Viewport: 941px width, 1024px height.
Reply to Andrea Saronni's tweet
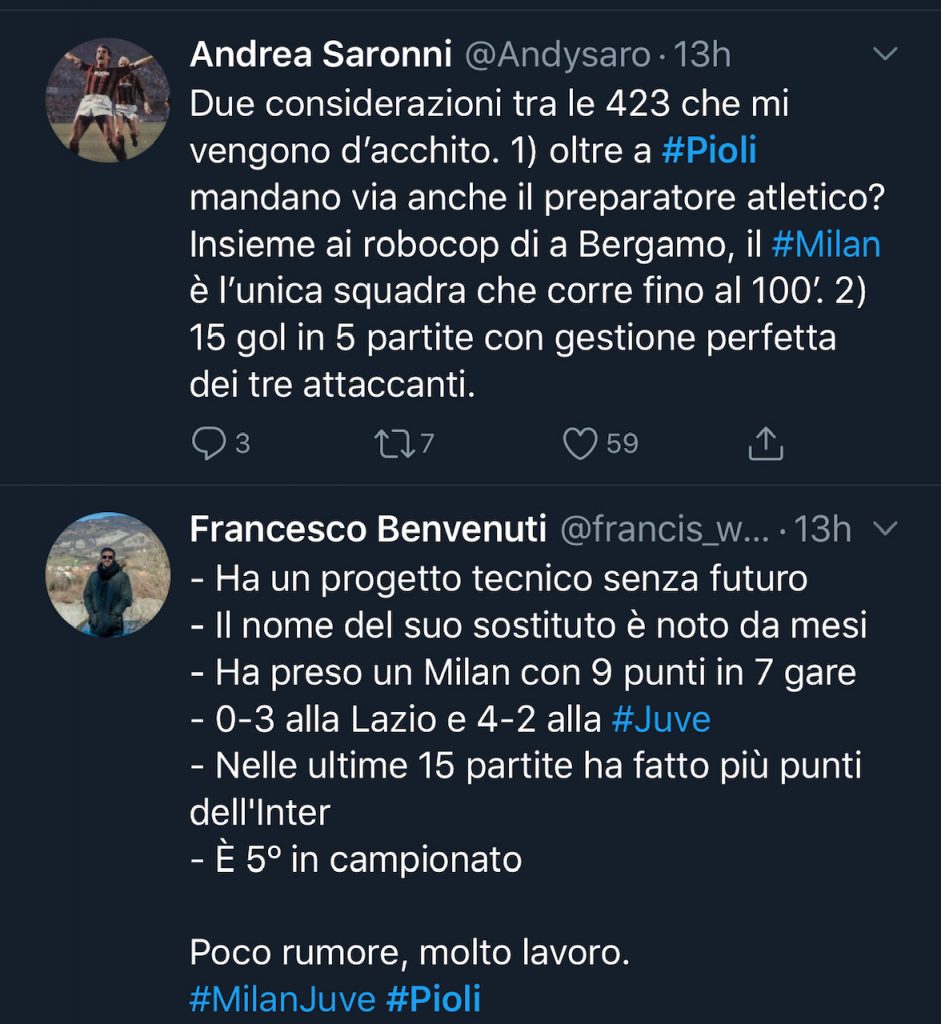(x=208, y=443)
